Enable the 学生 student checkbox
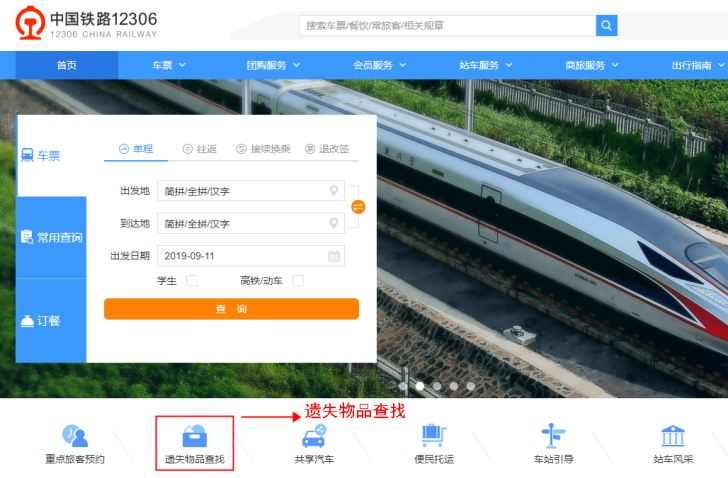The image size is (728, 478). (192, 281)
